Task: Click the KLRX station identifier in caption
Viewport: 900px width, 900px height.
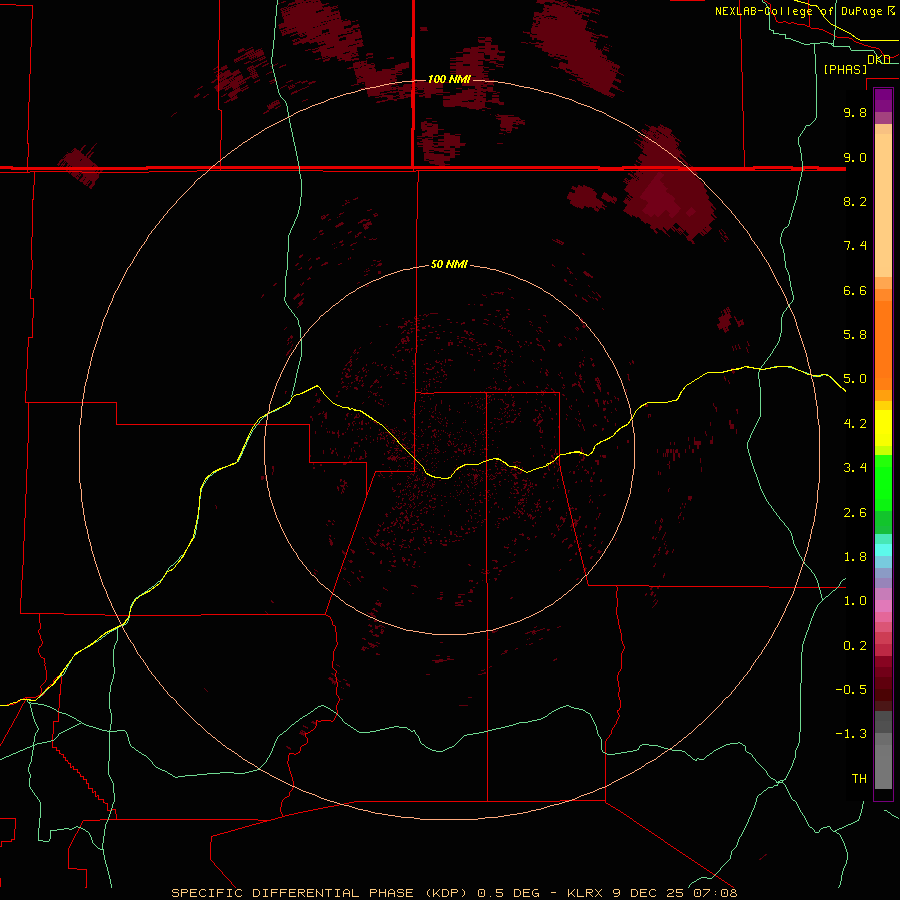Action: (584, 893)
